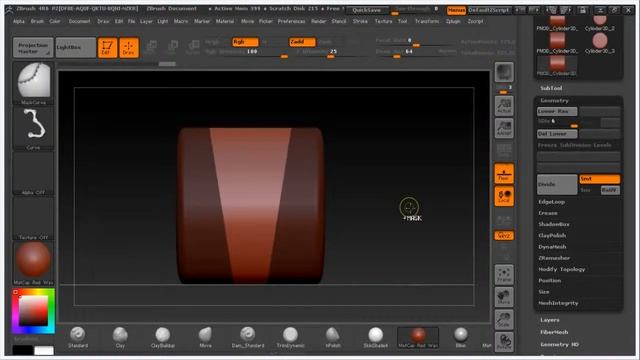Toggle the Floor grid button
The width and height of the screenshot is (640, 360).
[x=504, y=173]
